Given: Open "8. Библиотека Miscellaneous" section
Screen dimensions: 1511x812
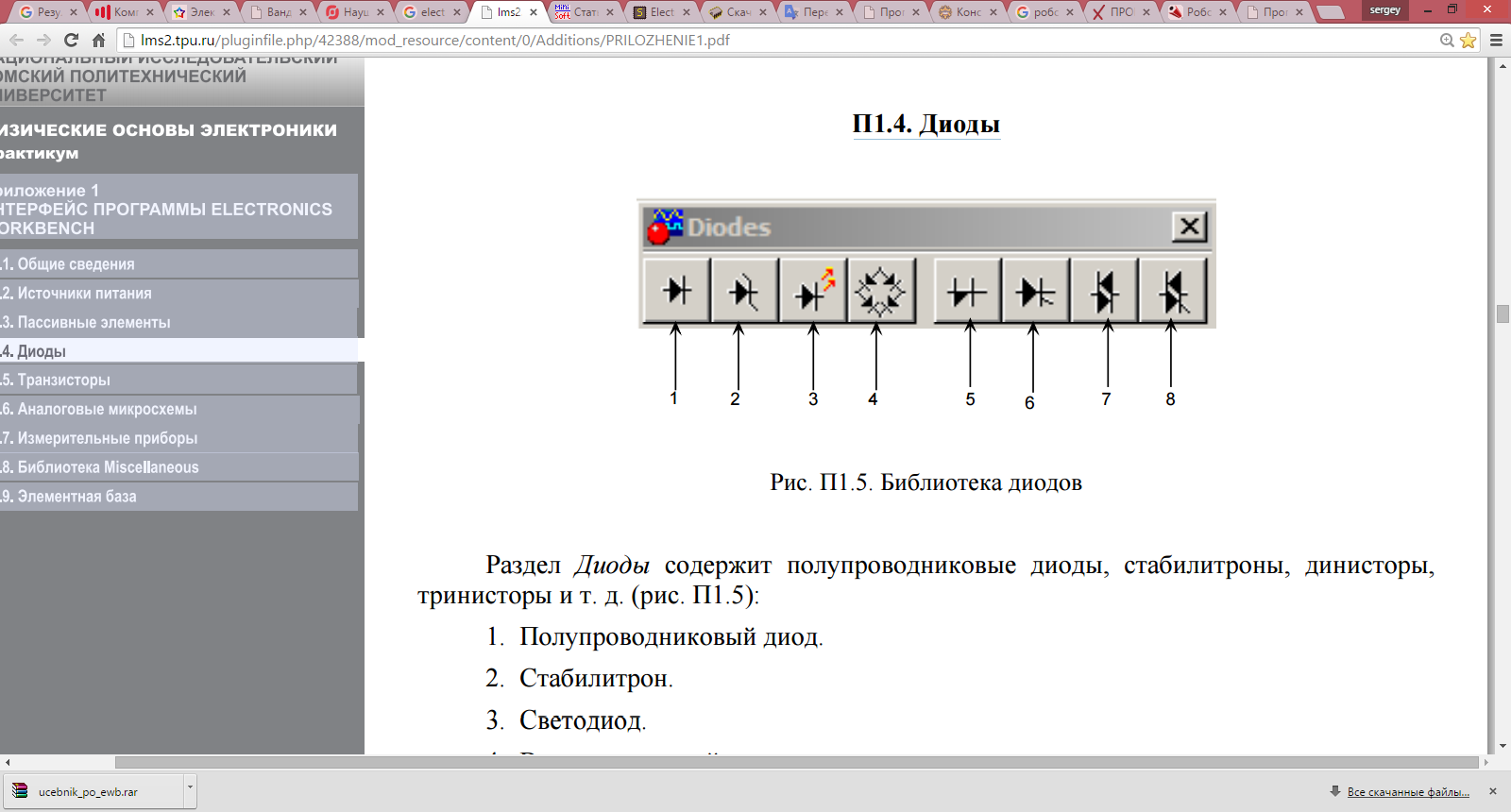Looking at the screenshot, I should pyautogui.click(x=178, y=467).
